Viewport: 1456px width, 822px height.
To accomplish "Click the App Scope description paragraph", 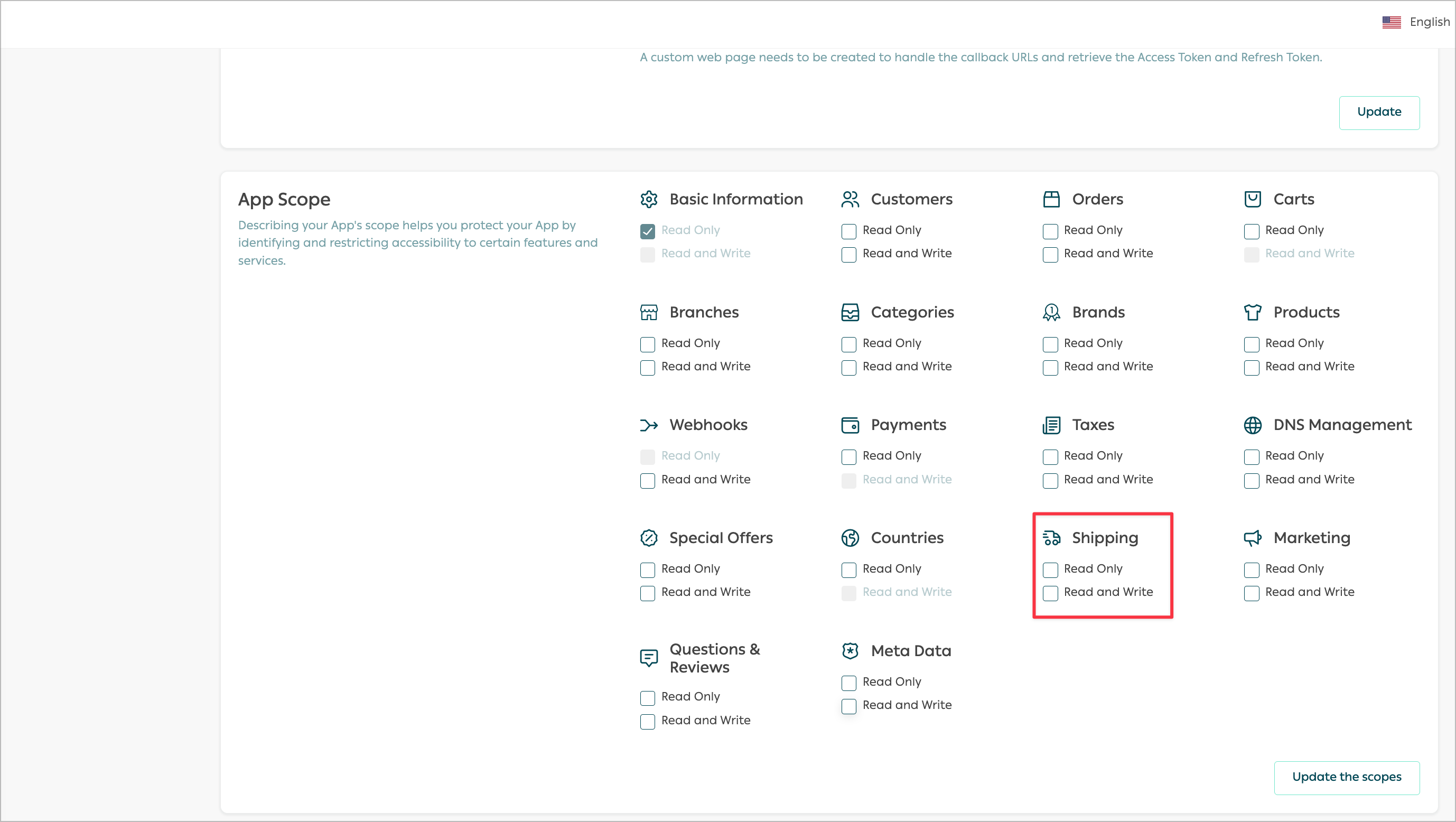I will point(418,242).
